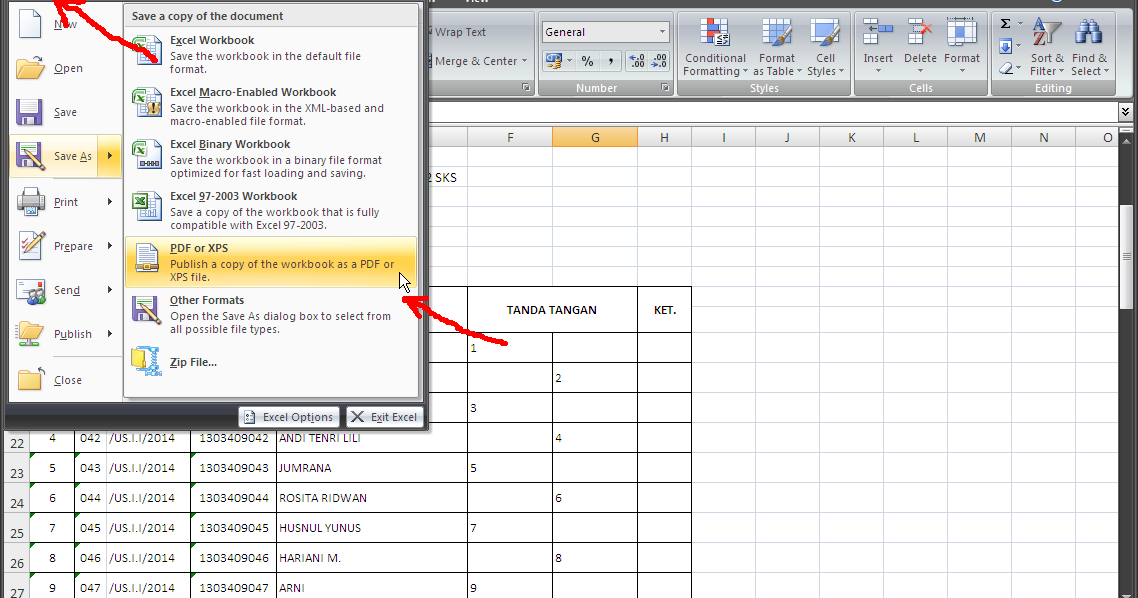Viewport: 1138px width, 598px height.
Task: Open the Sort & Filter menu
Action: tap(1046, 48)
